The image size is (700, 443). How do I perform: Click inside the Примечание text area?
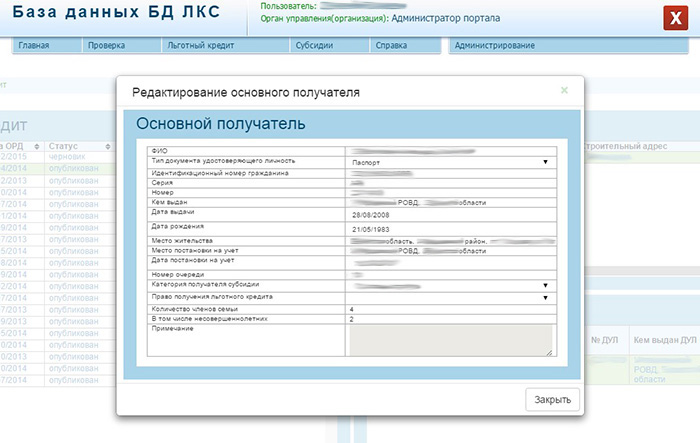click(449, 340)
